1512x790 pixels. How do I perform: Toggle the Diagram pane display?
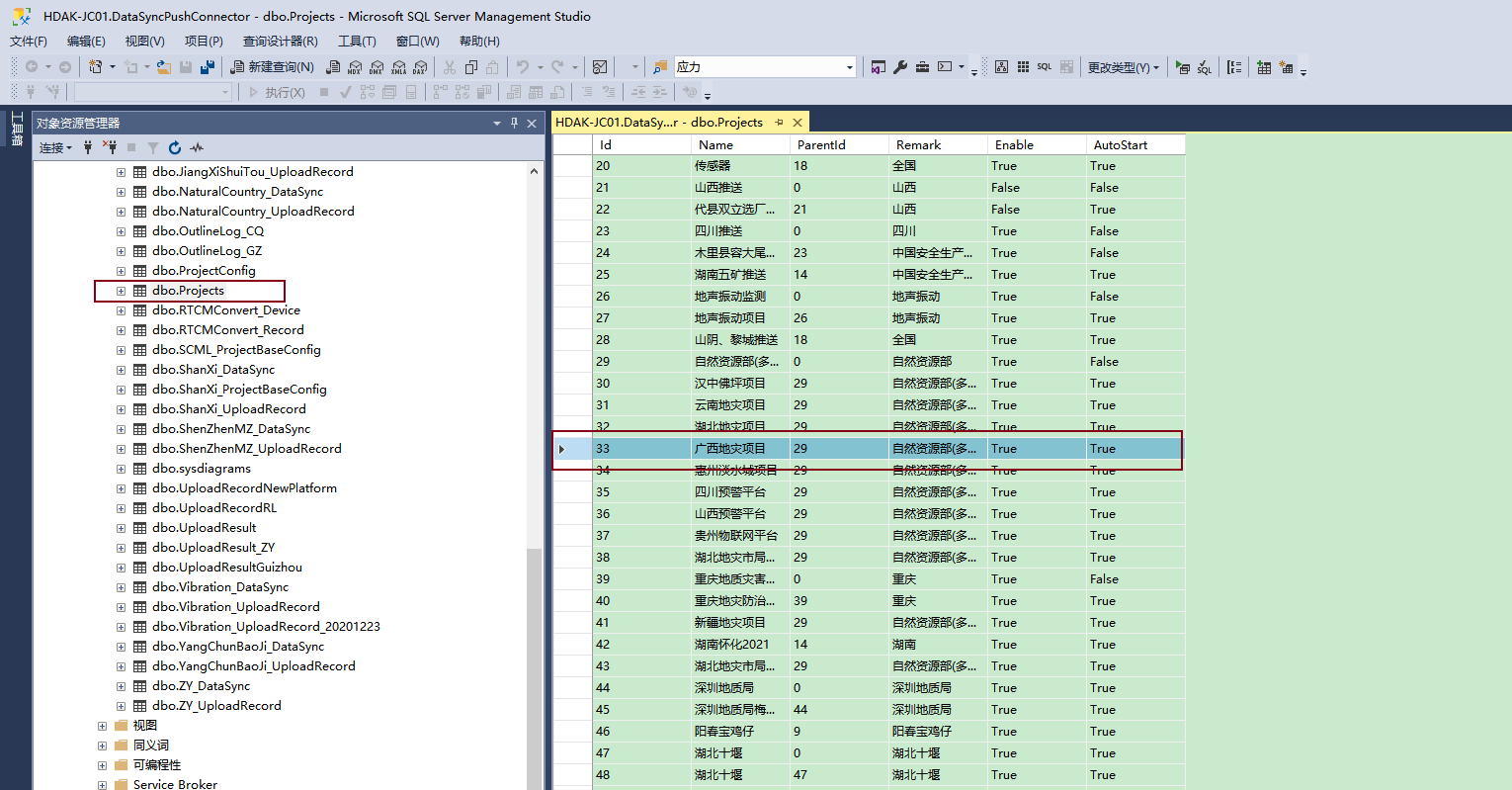(x=1001, y=67)
